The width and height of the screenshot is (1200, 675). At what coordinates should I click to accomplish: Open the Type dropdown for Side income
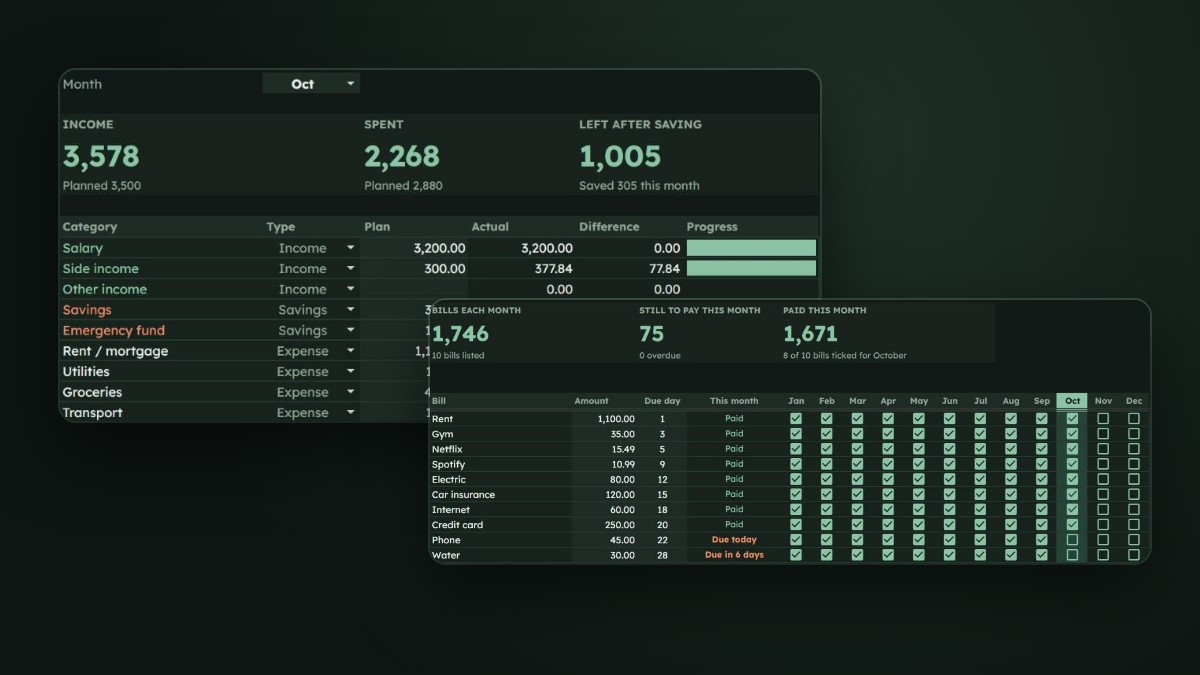(350, 269)
